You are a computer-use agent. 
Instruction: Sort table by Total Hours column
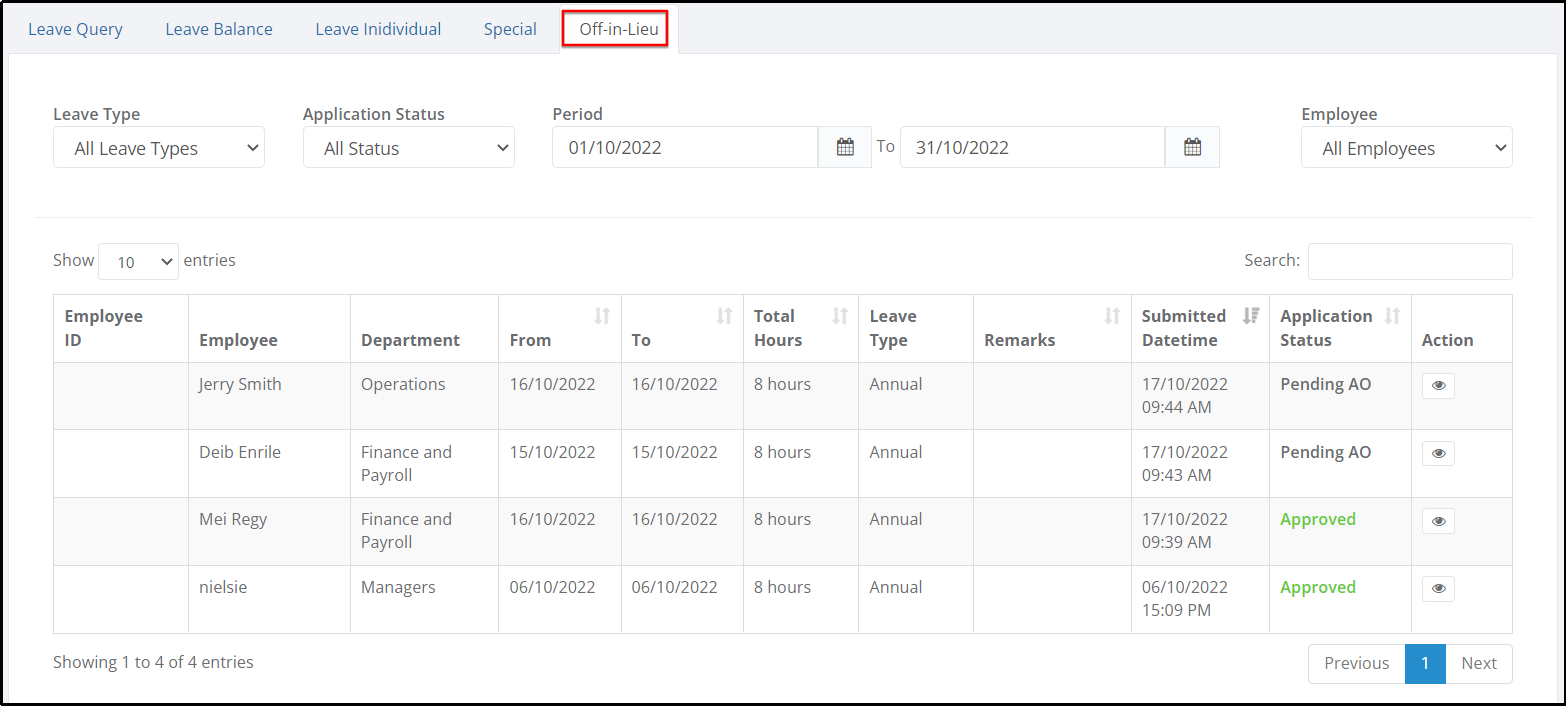pos(840,316)
